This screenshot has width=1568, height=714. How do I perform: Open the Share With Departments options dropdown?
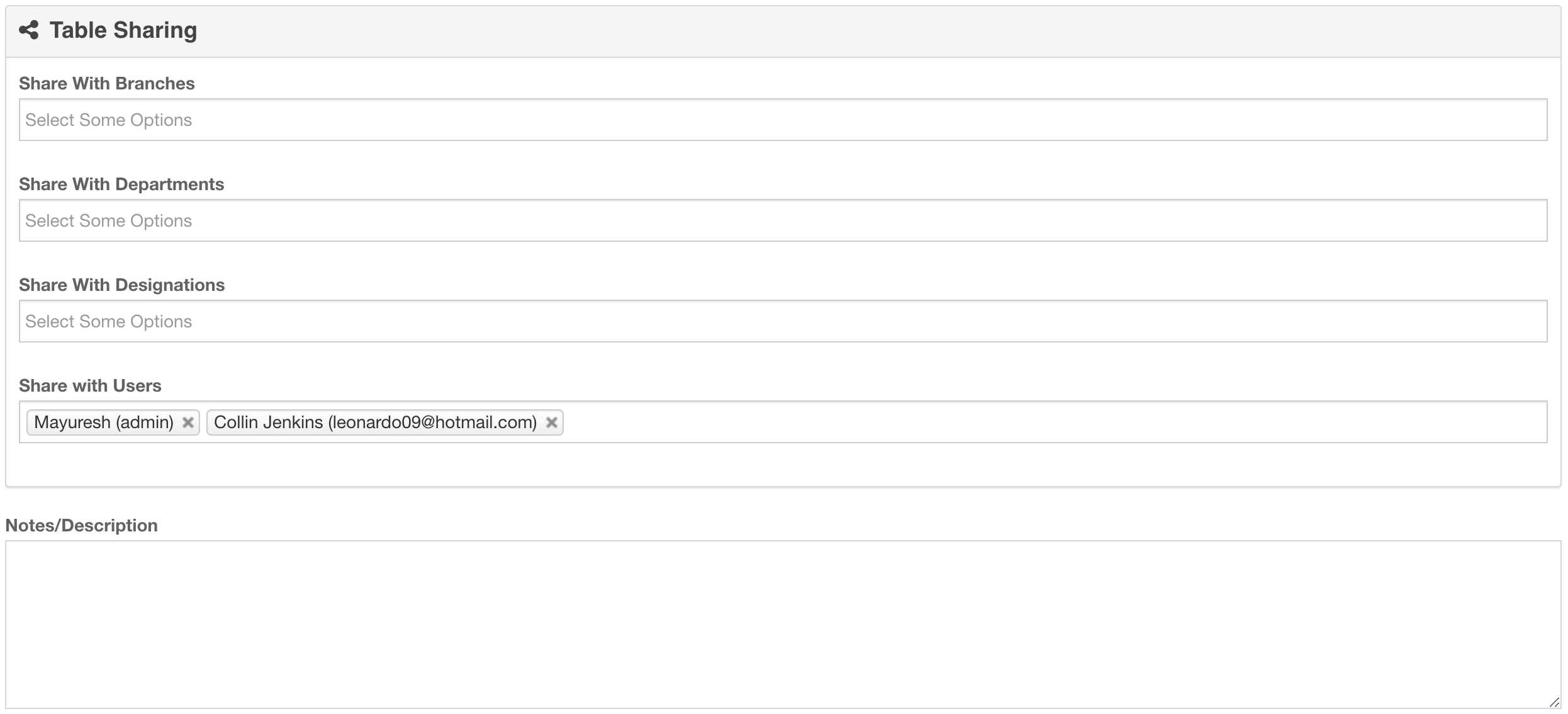pos(783,220)
